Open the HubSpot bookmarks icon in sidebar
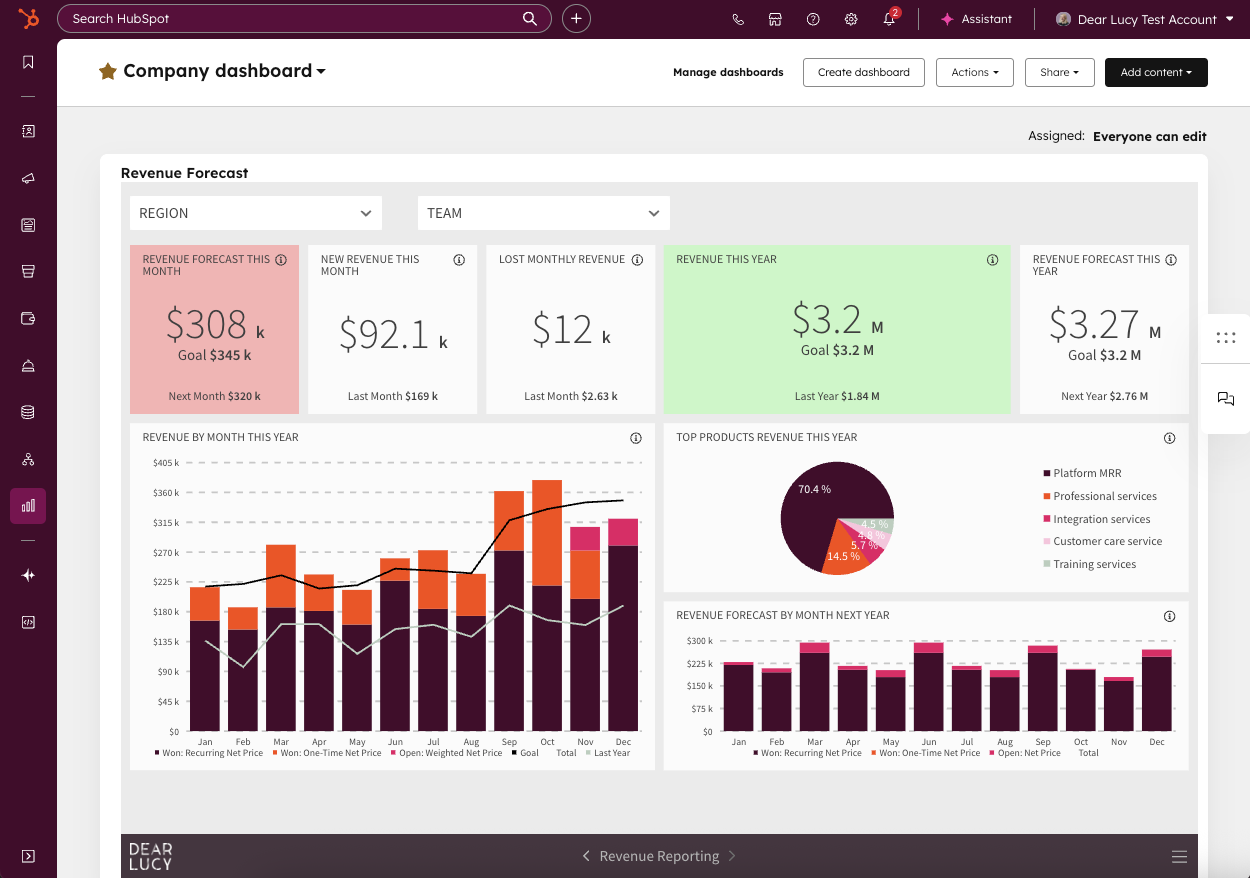 pyautogui.click(x=28, y=62)
